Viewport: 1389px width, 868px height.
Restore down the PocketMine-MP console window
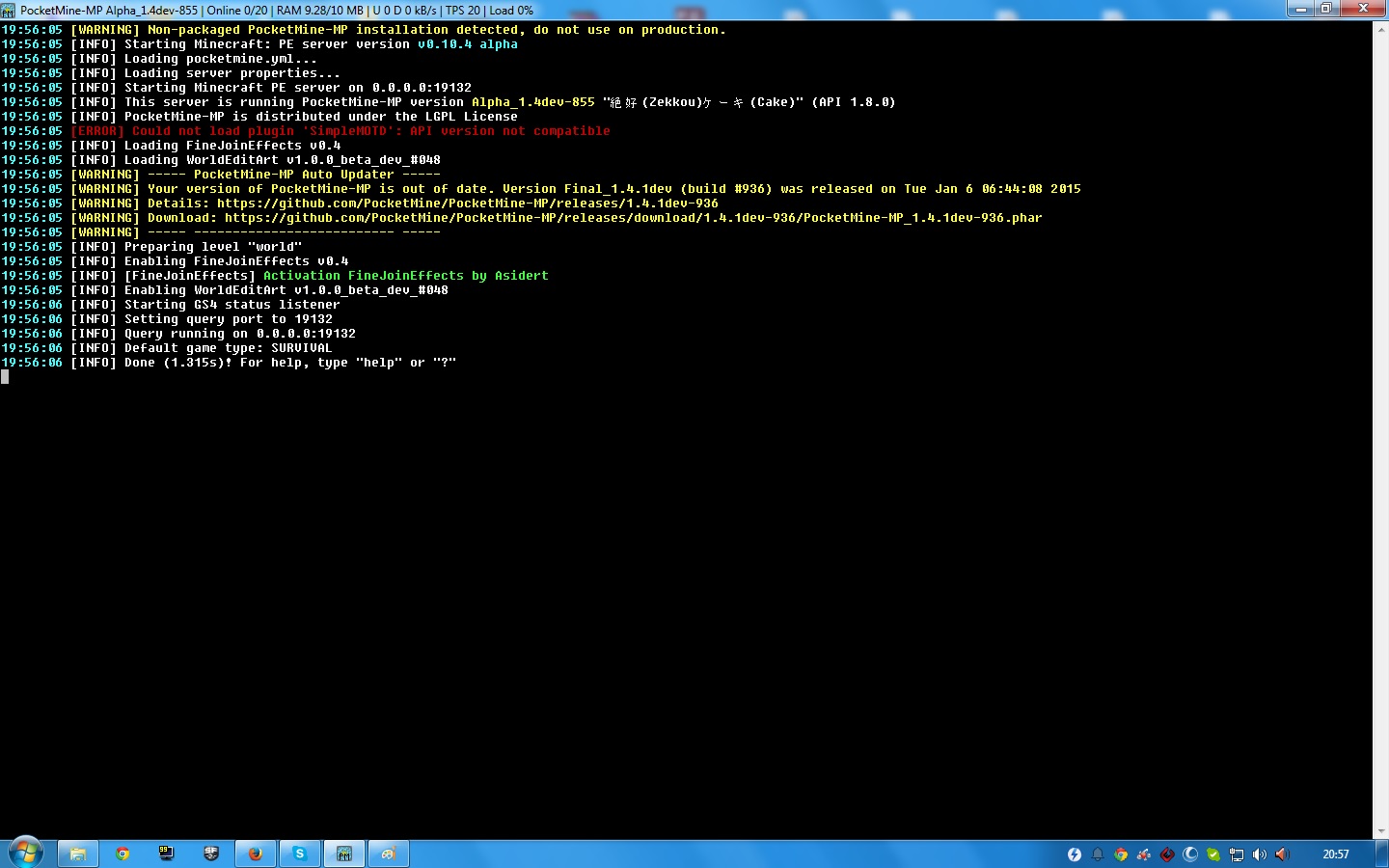(x=1326, y=9)
